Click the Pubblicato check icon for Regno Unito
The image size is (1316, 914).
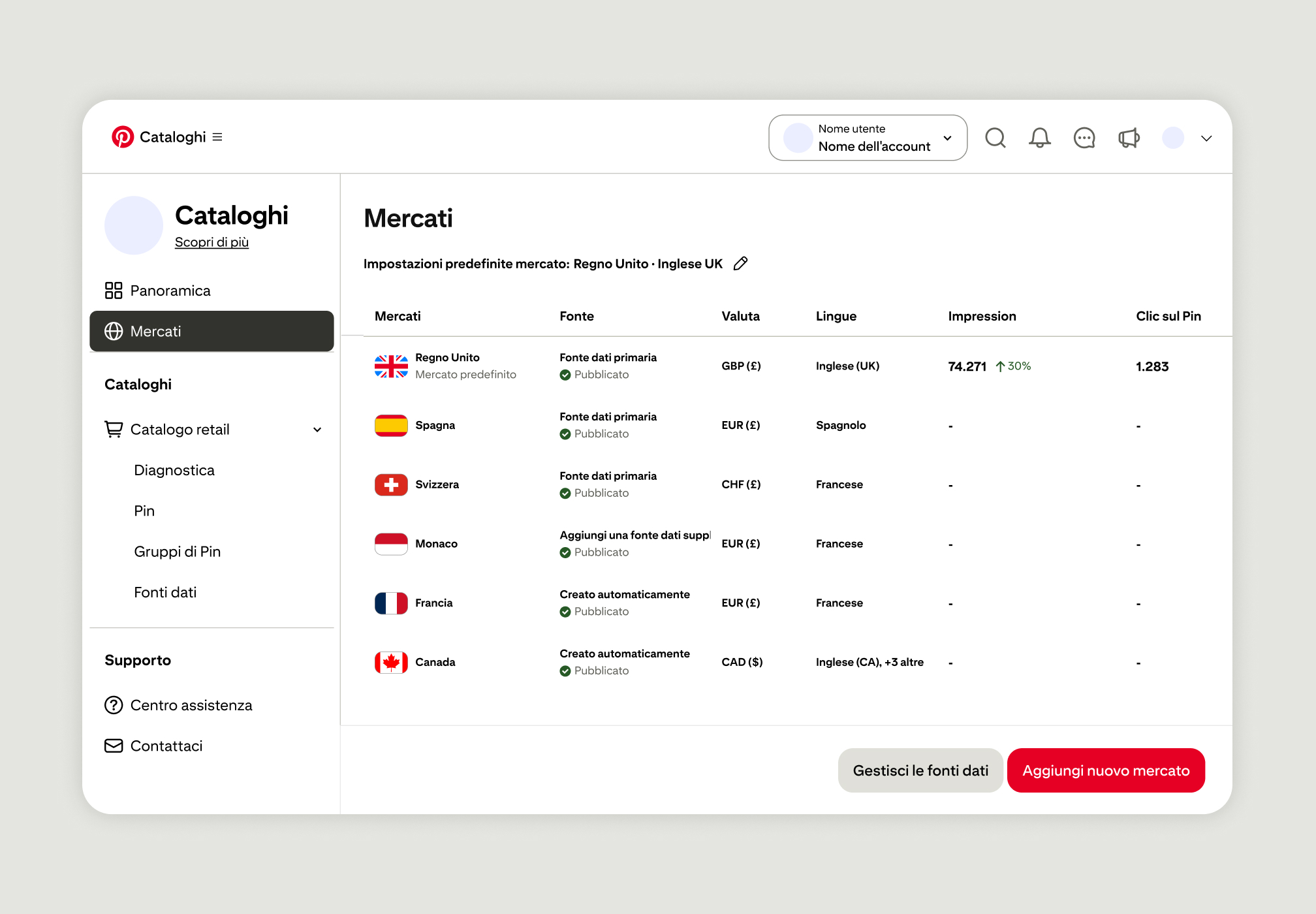[x=565, y=375]
